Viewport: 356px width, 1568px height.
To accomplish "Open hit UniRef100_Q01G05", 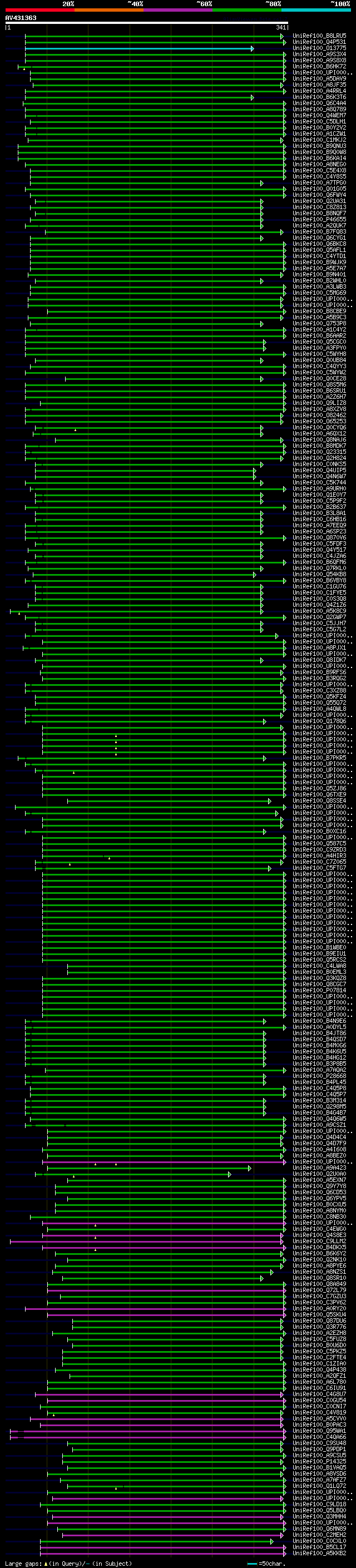I will coord(319,189).
